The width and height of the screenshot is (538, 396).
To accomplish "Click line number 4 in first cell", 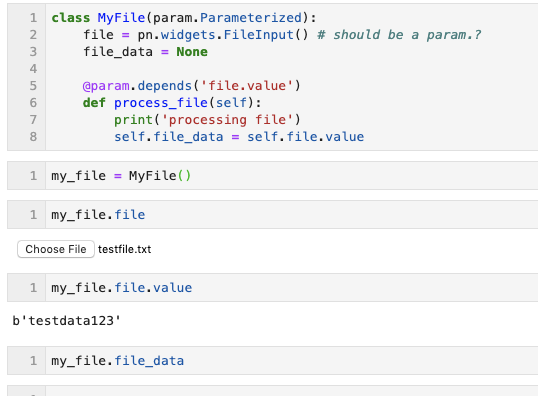I will (x=33, y=69).
